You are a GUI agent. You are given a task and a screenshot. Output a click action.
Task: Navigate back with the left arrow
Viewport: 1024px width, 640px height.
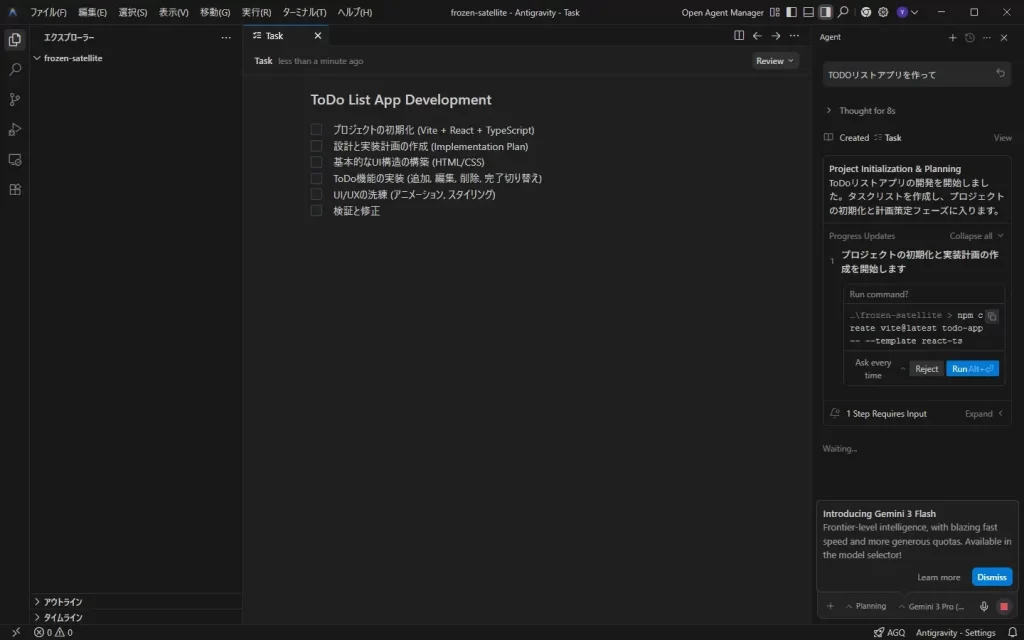pos(757,36)
